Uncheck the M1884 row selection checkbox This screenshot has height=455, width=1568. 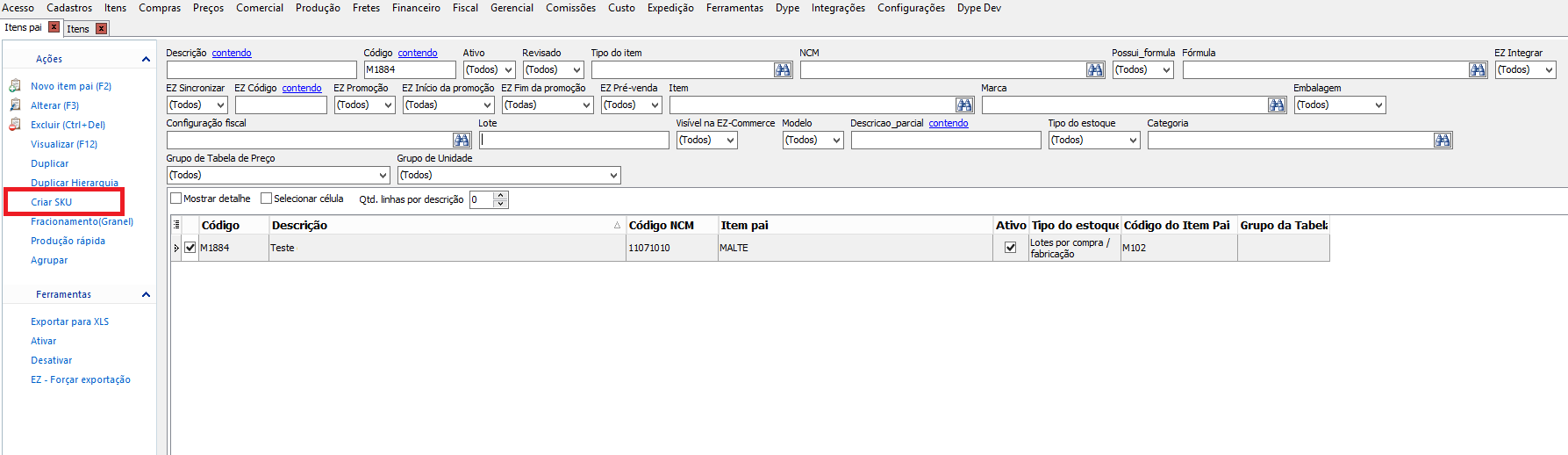coord(190,248)
